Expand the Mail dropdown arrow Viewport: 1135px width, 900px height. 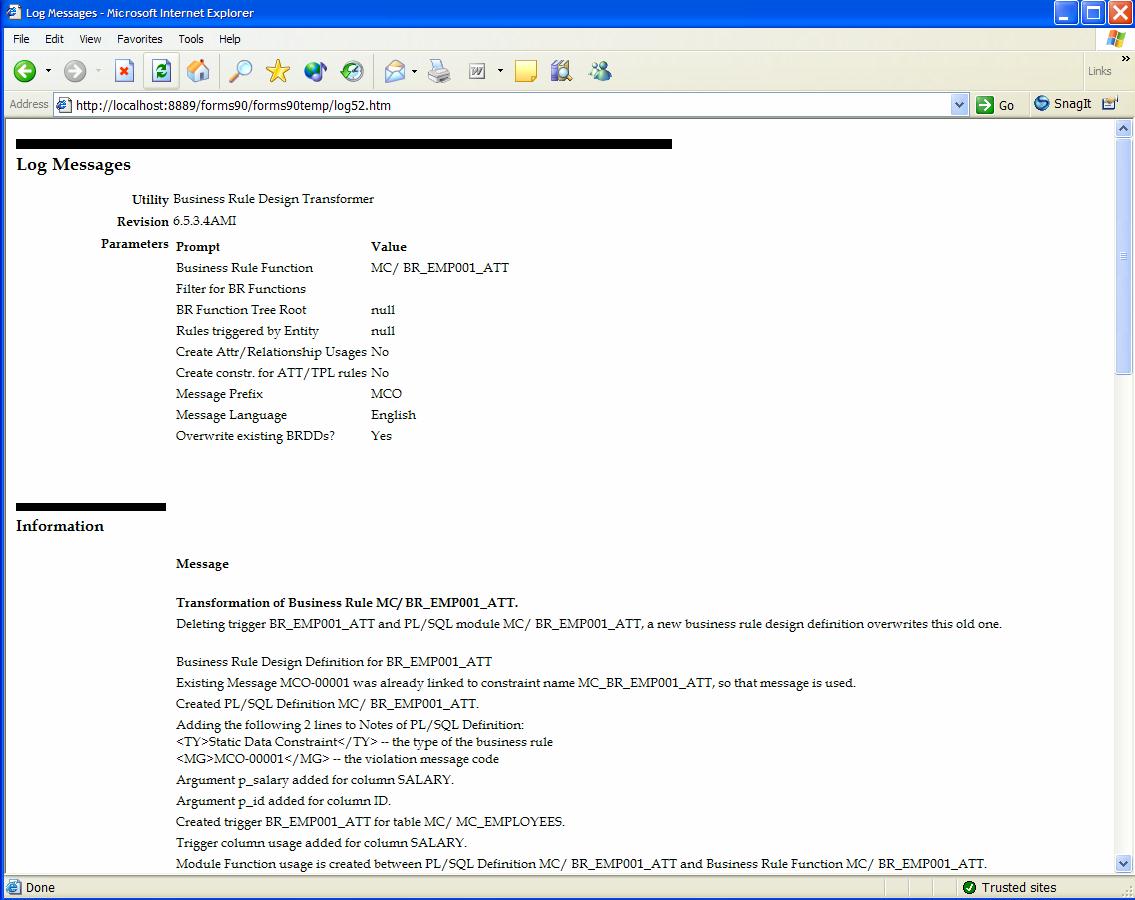click(x=415, y=71)
